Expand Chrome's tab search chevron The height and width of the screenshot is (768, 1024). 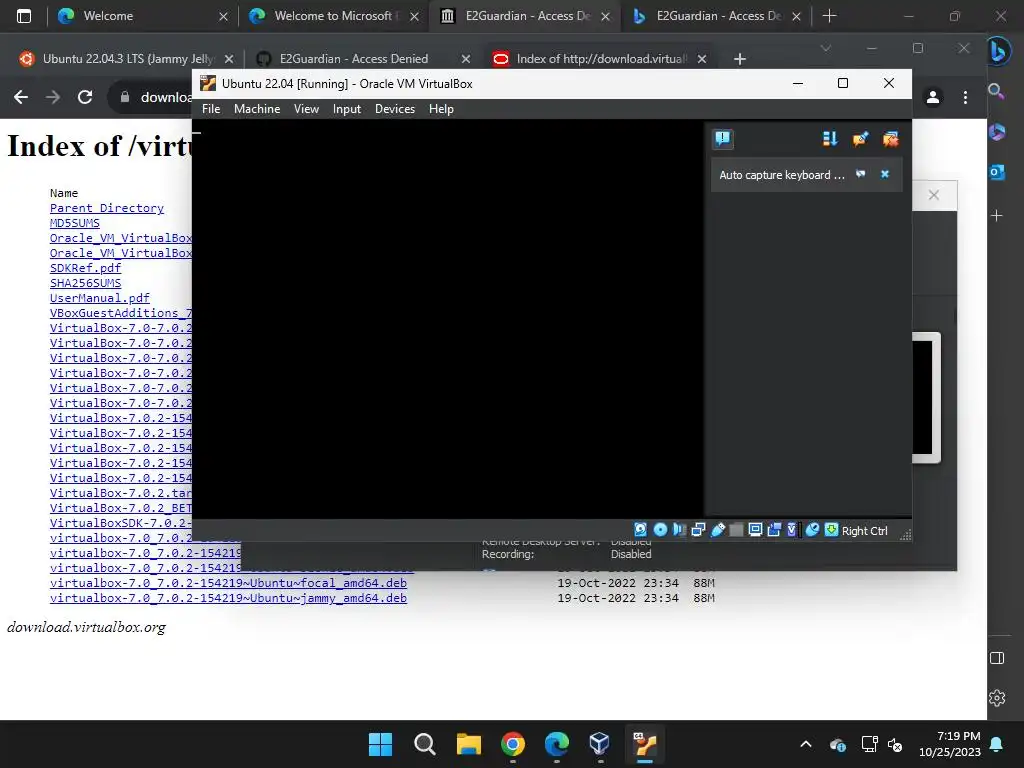[x=825, y=48]
